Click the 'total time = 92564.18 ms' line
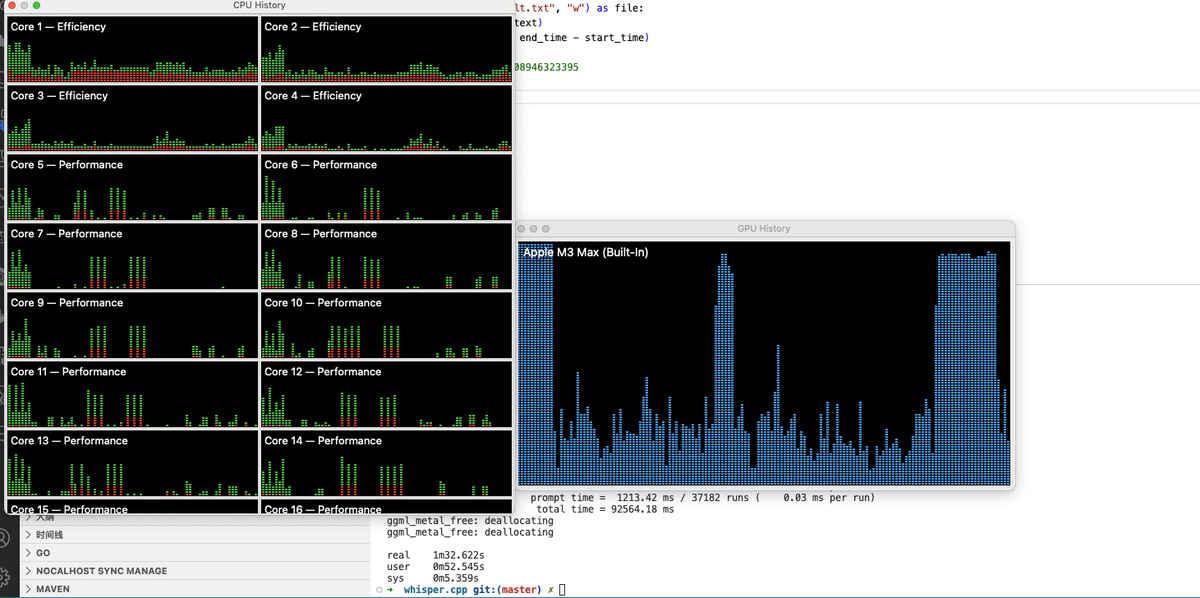The height and width of the screenshot is (598, 1200). pyautogui.click(x=605, y=510)
